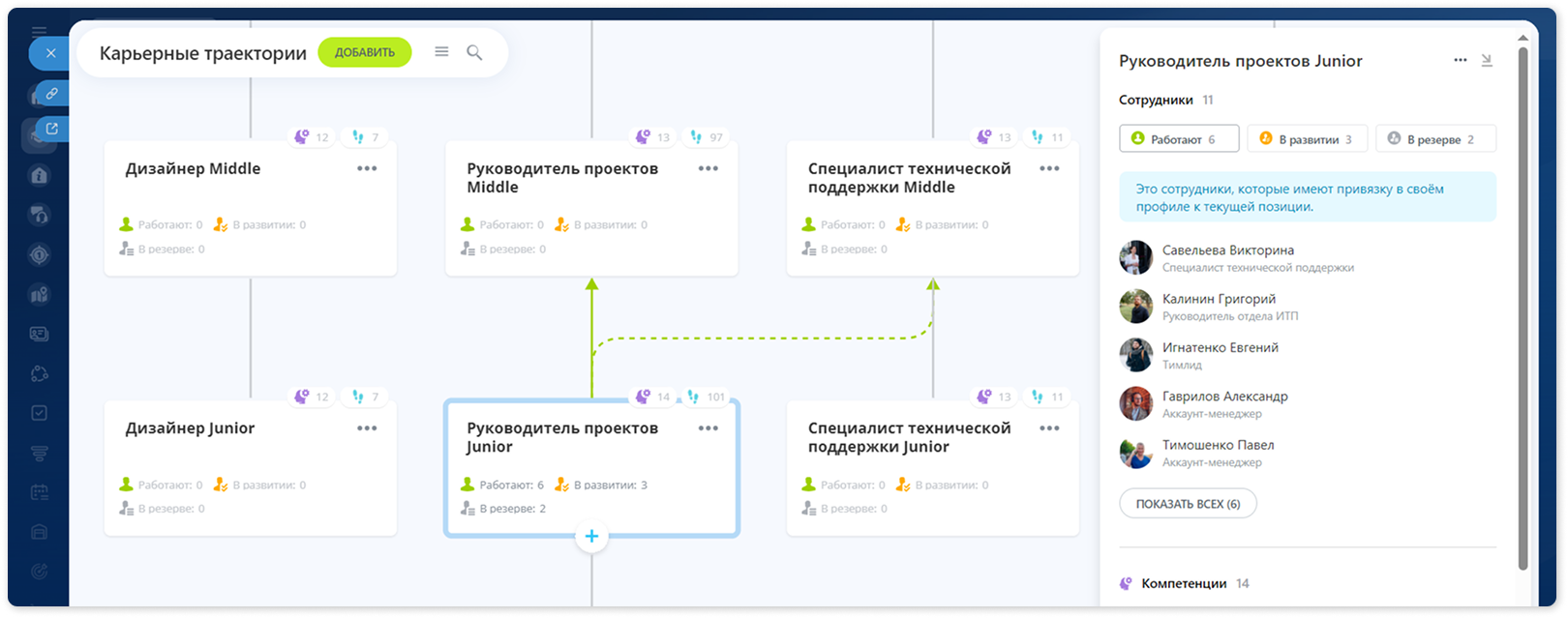Click the side panel vertical scrollbar
1568x618 pixels.
(1523, 309)
